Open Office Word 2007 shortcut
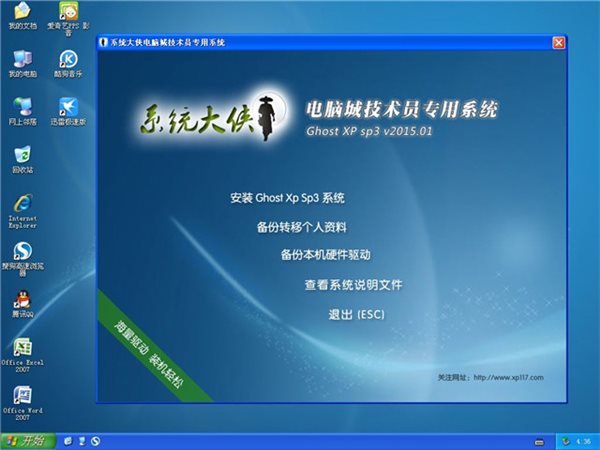The image size is (600, 450). click(x=23, y=403)
